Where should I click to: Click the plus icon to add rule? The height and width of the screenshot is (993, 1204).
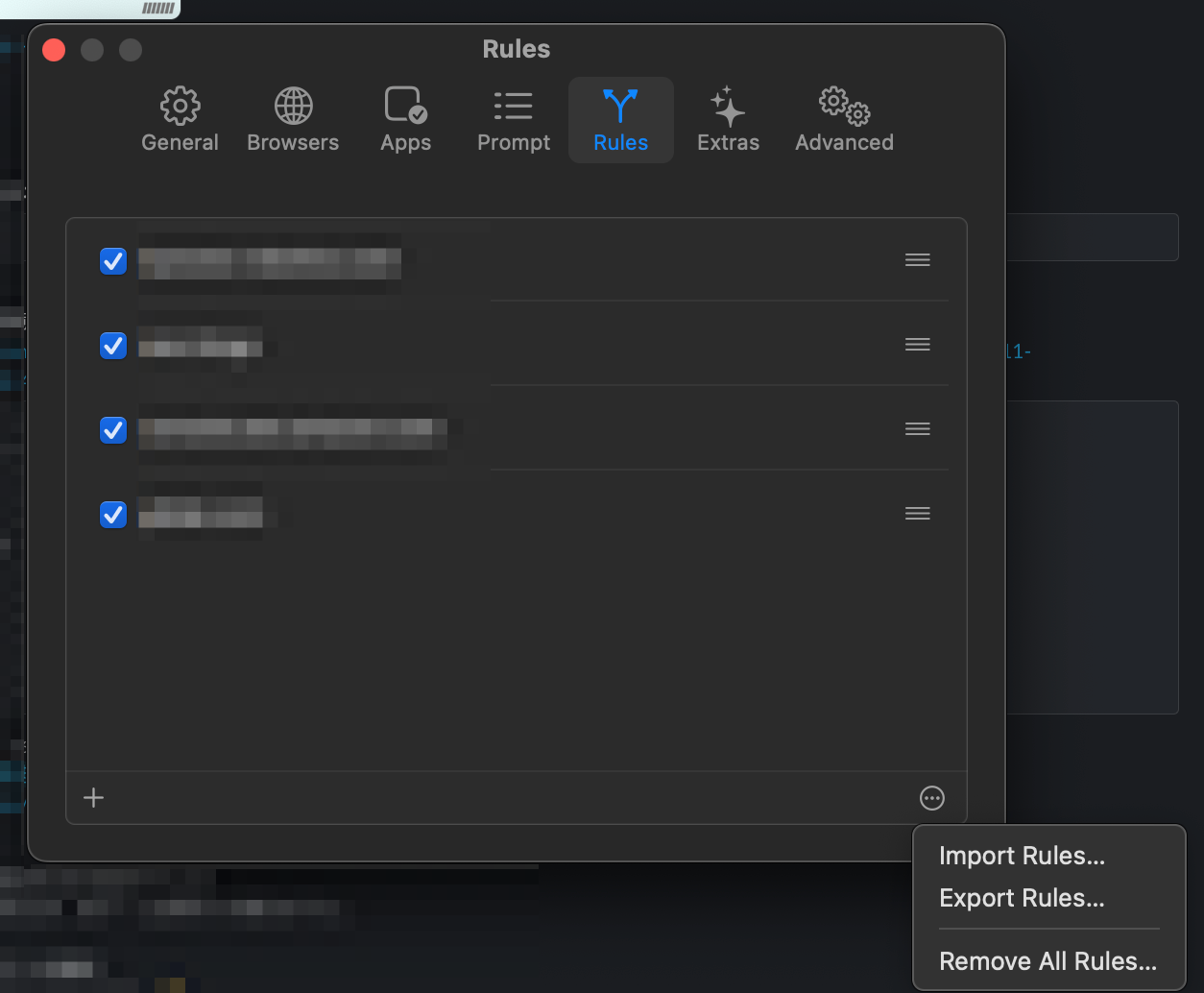click(x=94, y=798)
